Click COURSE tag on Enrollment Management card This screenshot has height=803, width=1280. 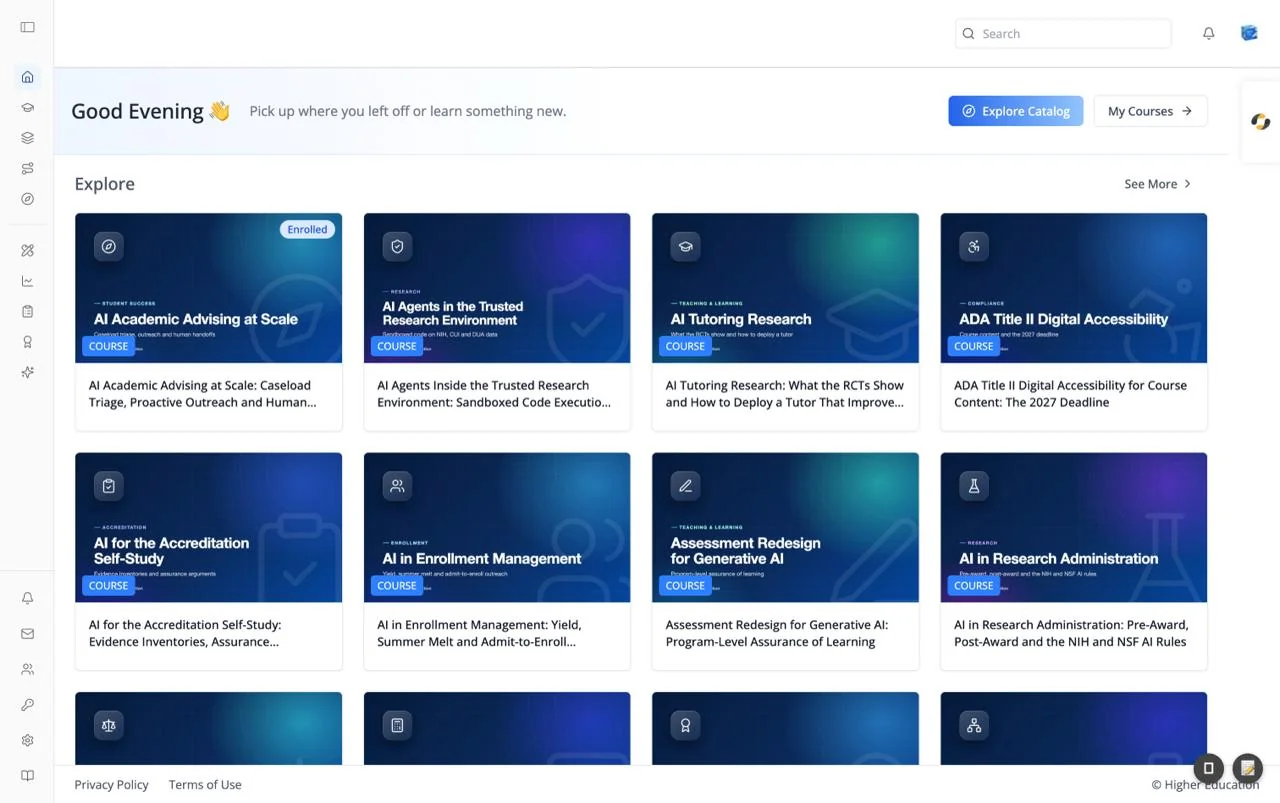pos(397,586)
